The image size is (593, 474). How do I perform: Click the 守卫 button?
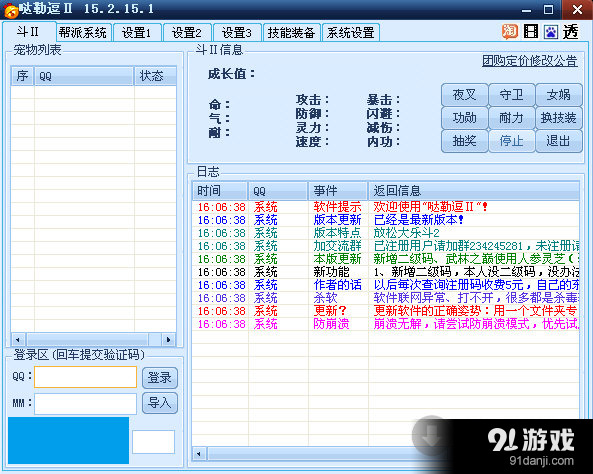pyautogui.click(x=511, y=95)
